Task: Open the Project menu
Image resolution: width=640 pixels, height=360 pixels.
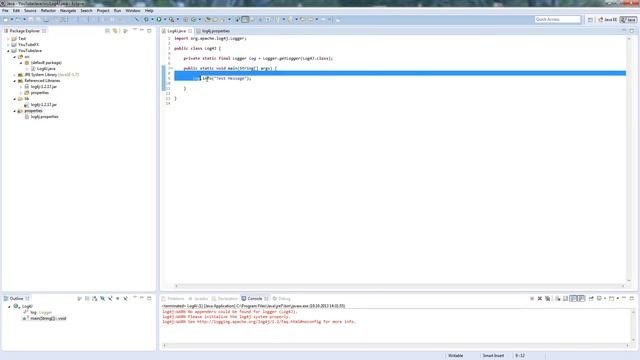Action: [103, 11]
